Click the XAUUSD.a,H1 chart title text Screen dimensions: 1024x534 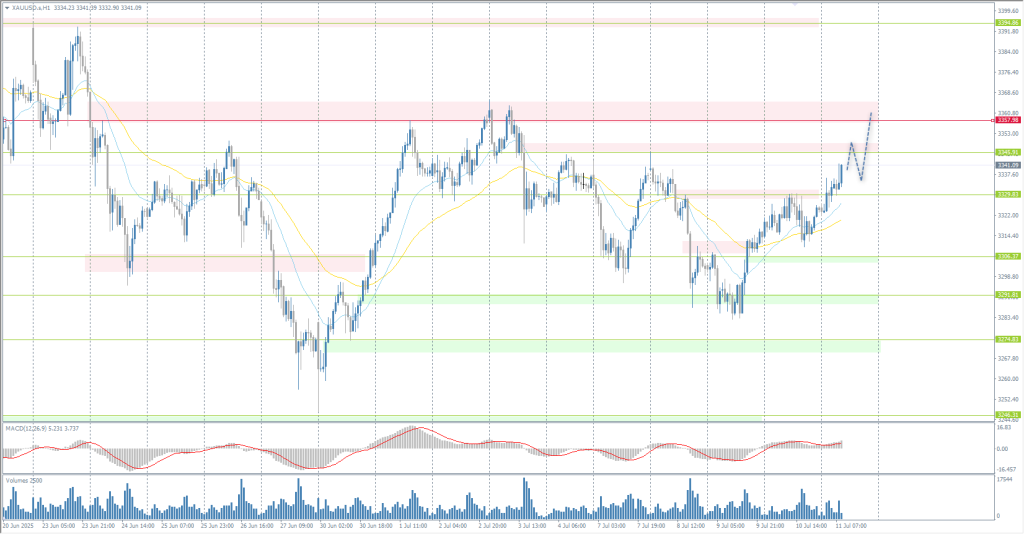pos(31,8)
